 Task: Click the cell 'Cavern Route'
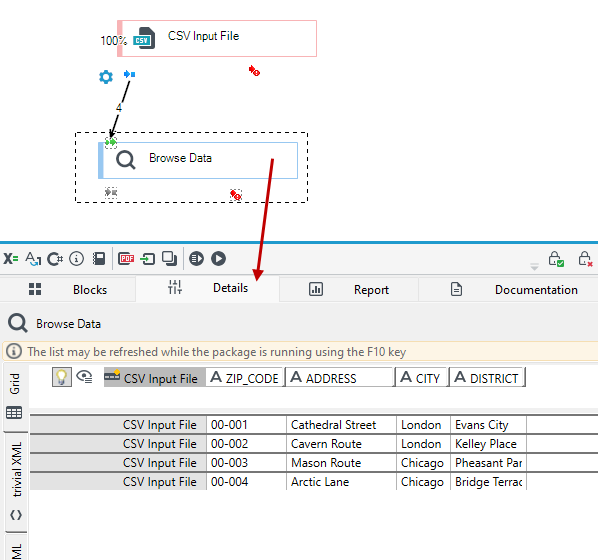(341, 444)
